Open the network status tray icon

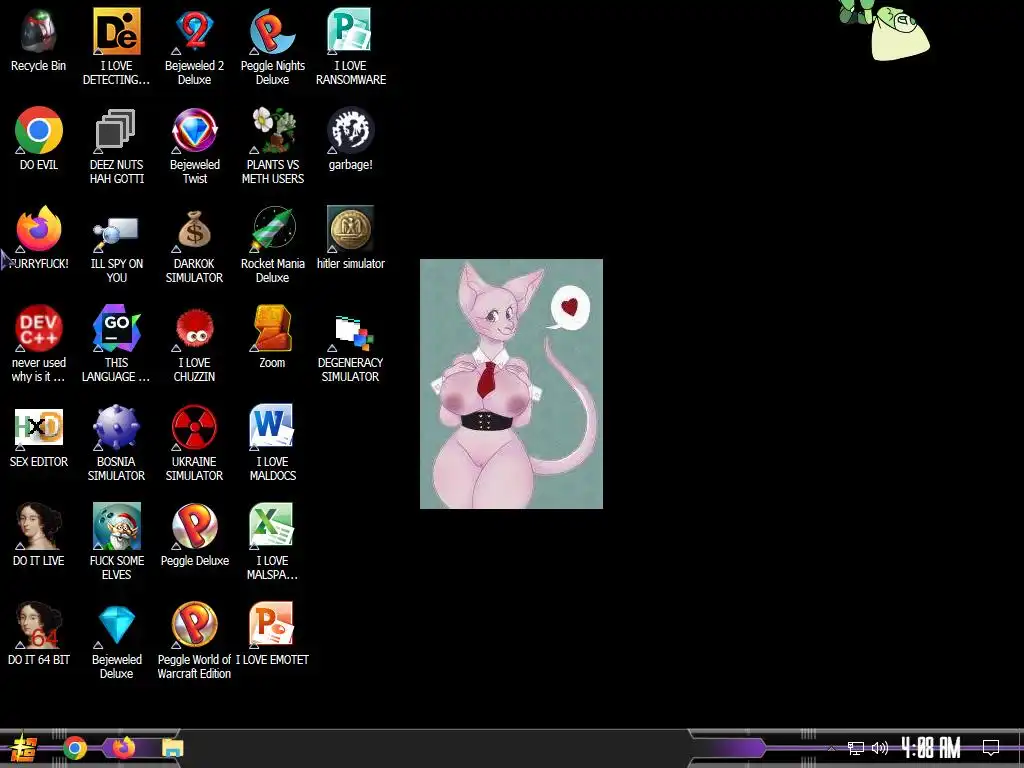[856, 748]
